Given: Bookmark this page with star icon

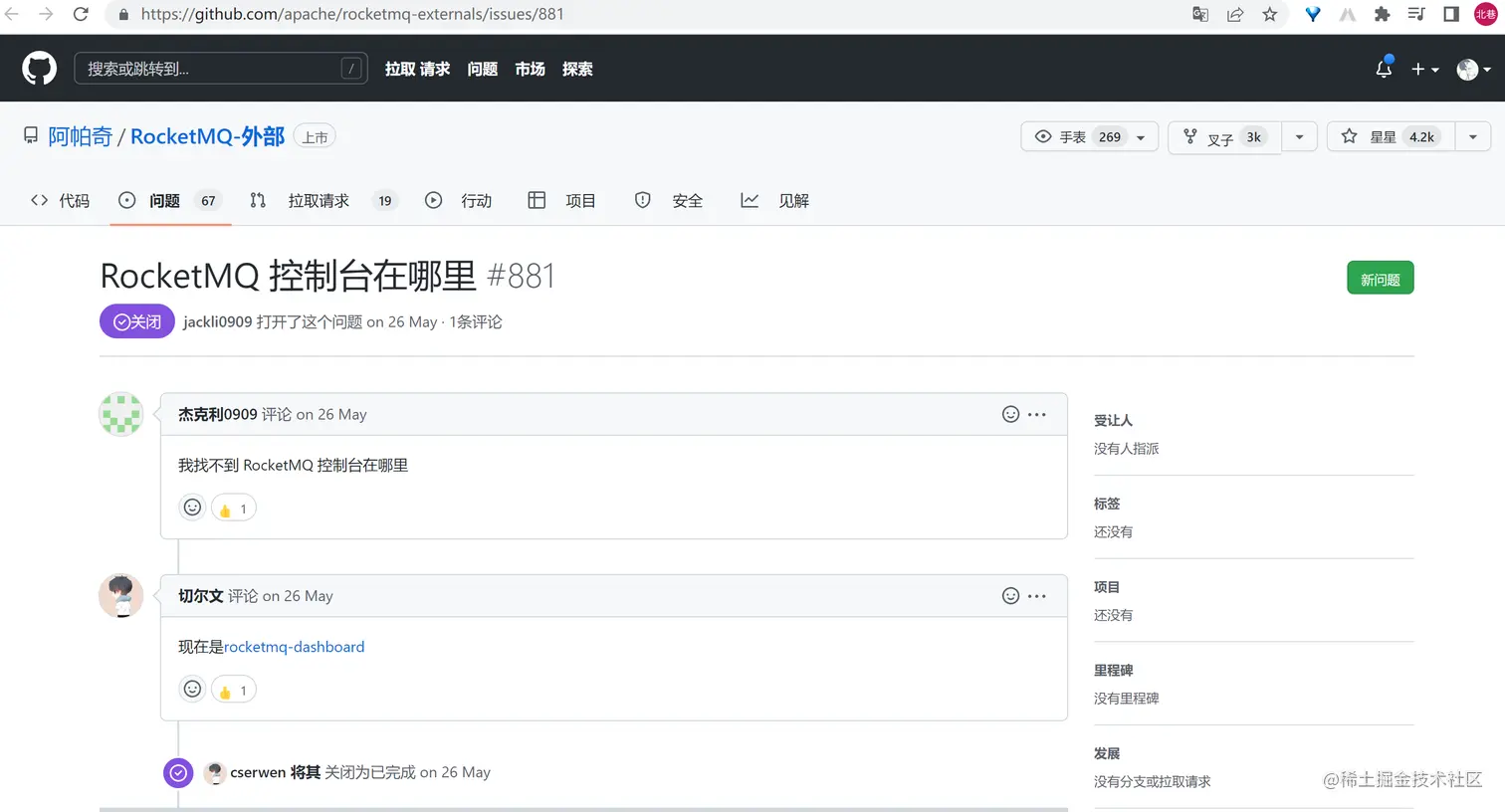Looking at the screenshot, I should coord(1270,14).
